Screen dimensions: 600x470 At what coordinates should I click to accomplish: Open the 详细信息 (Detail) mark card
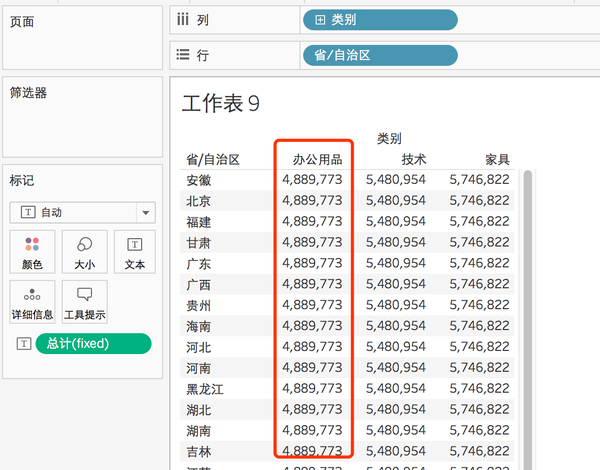click(32, 302)
